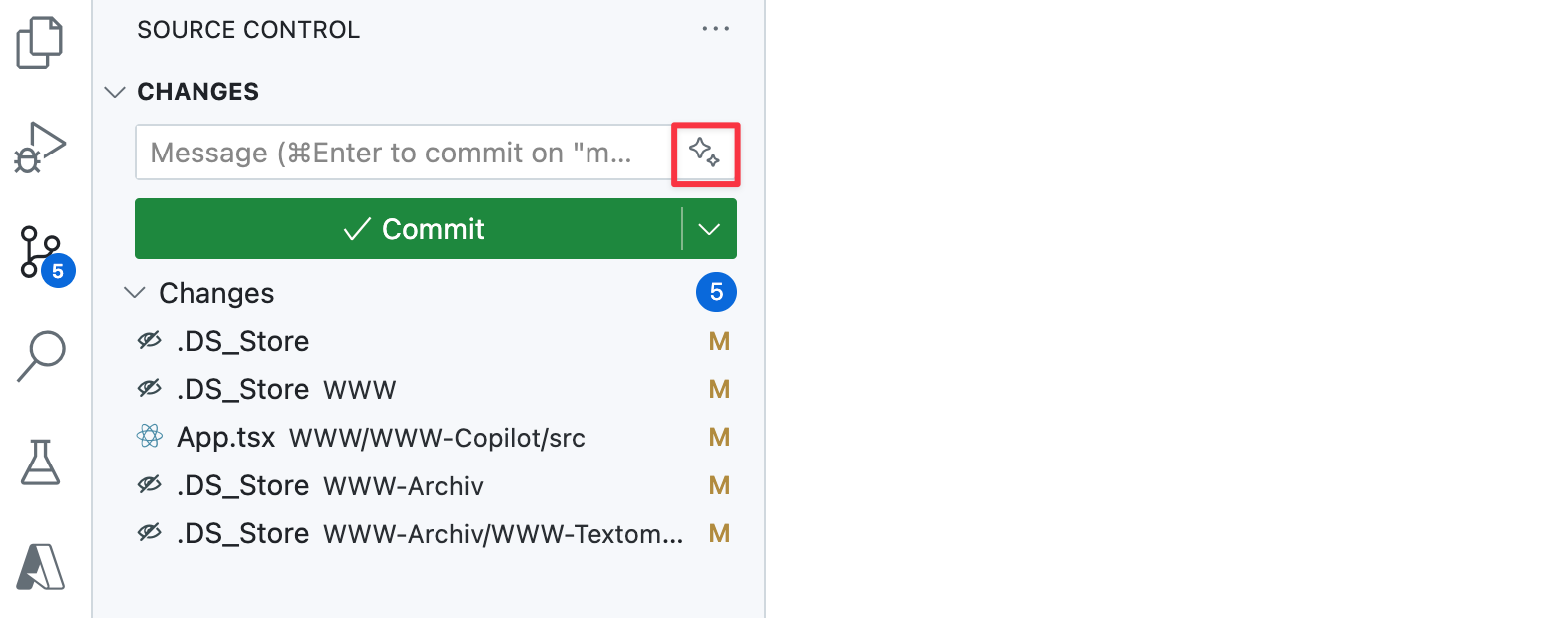Screen dimensions: 1568x618
Task: Click the crossed-eye icon of WWW .DS_Store
Action: tap(150, 389)
